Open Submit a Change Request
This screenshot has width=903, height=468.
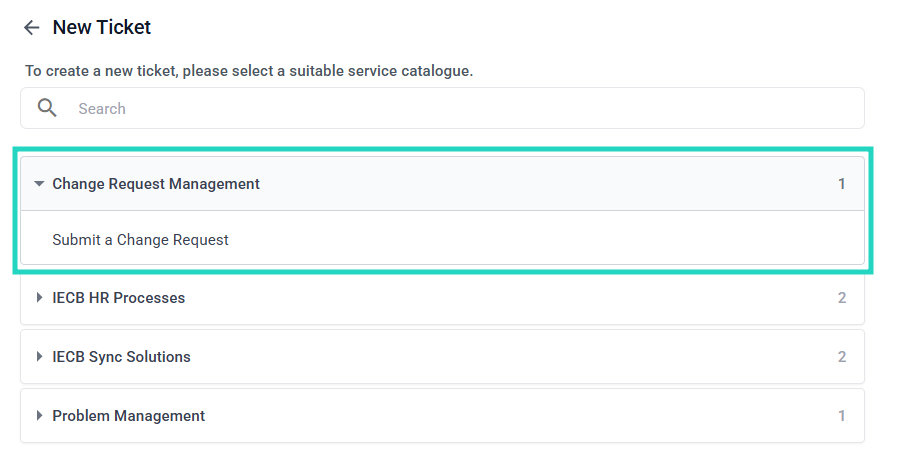[x=140, y=240]
